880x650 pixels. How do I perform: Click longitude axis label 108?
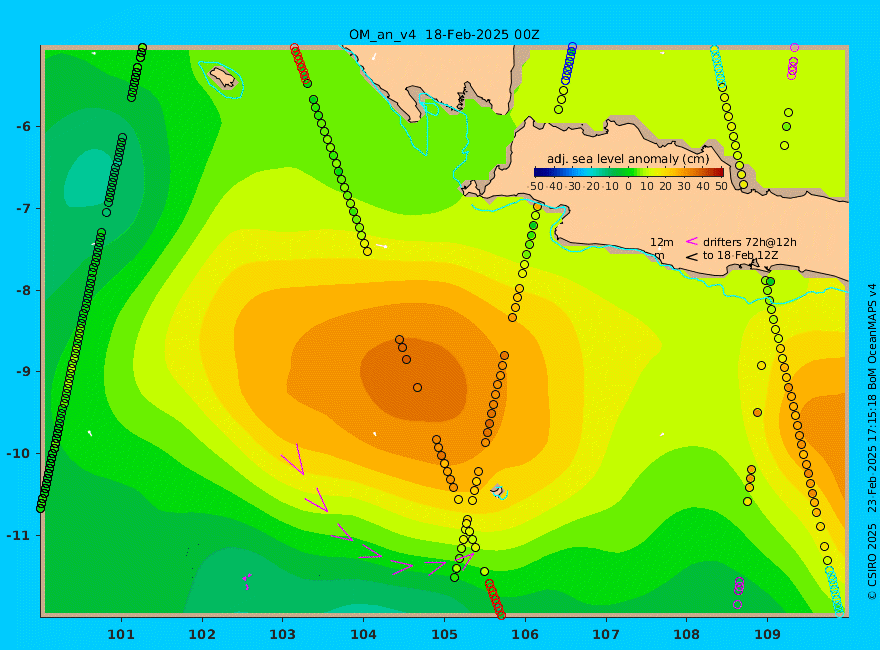pos(687,635)
